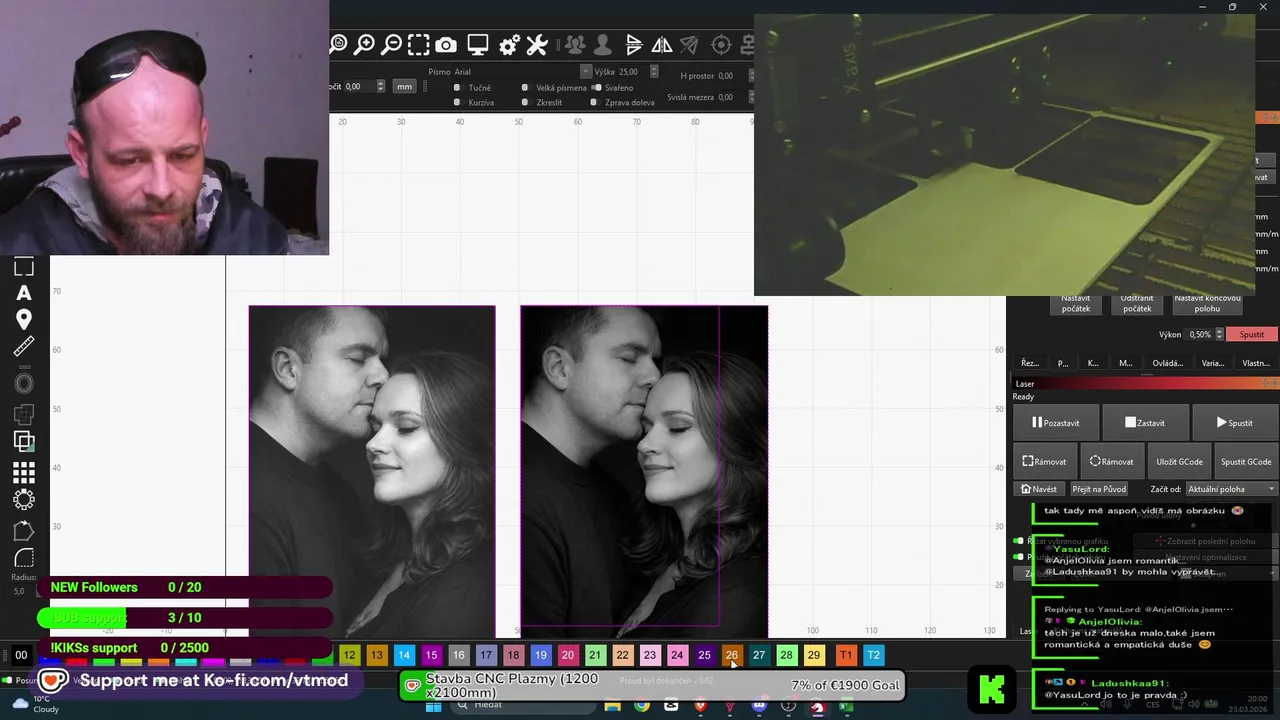This screenshot has width=1280, height=720.
Task: Switch to the M... panel tab
Action: tap(1125, 363)
